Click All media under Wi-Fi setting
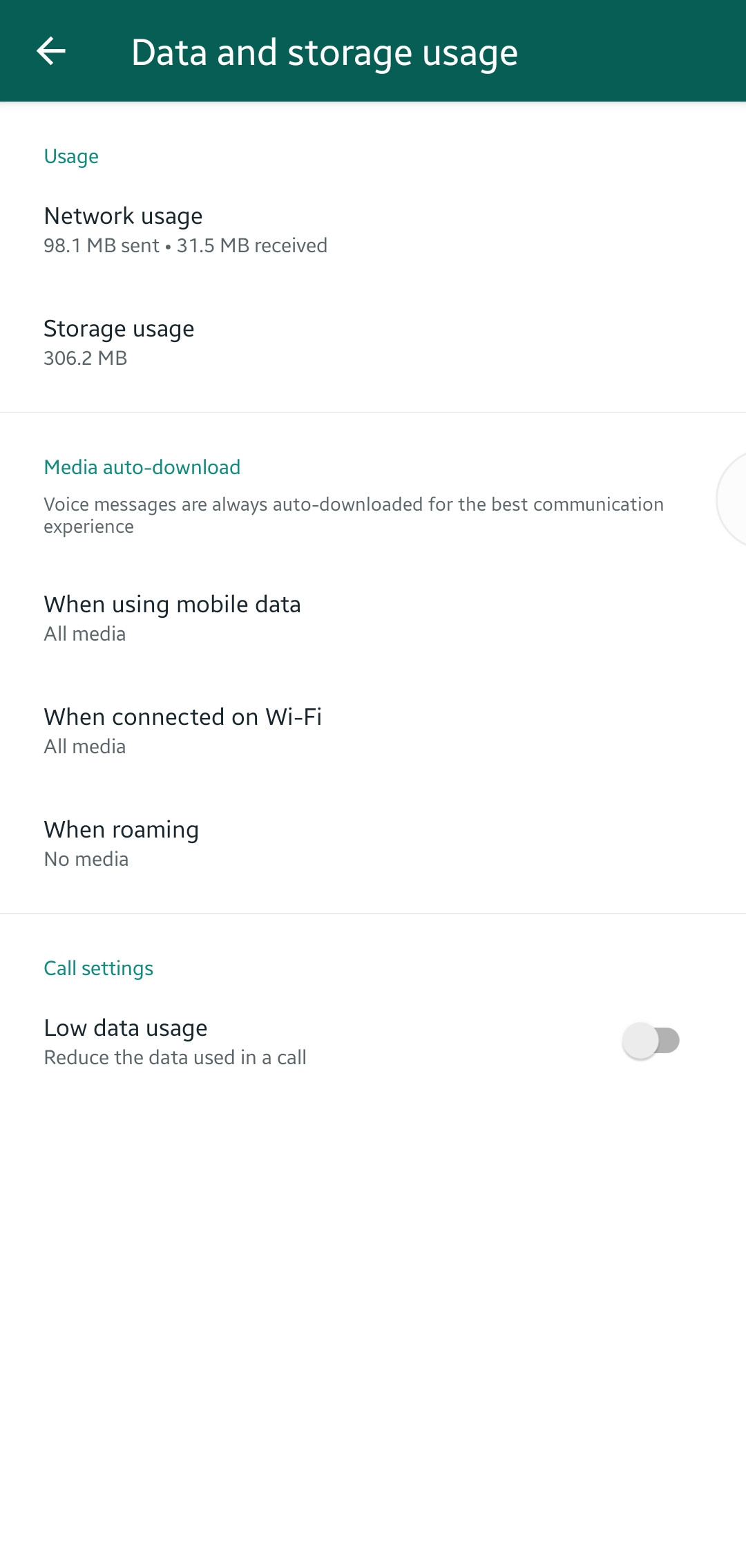Viewport: 746px width, 1568px height. [85, 746]
